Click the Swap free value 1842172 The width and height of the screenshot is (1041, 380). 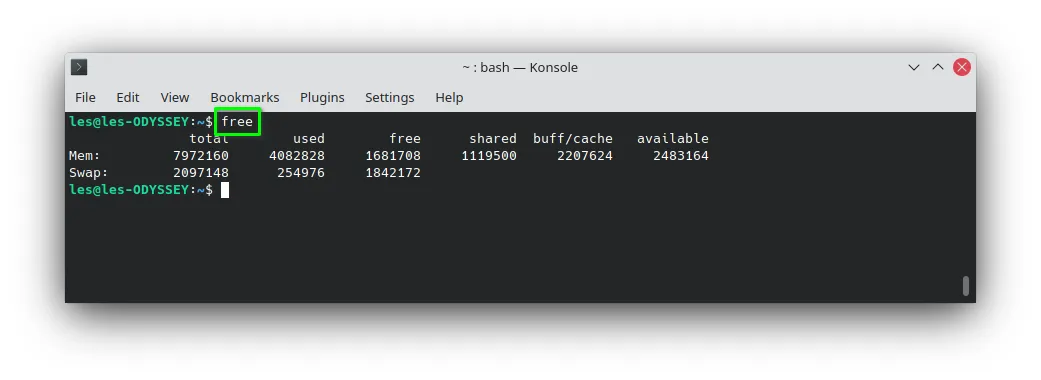393,173
